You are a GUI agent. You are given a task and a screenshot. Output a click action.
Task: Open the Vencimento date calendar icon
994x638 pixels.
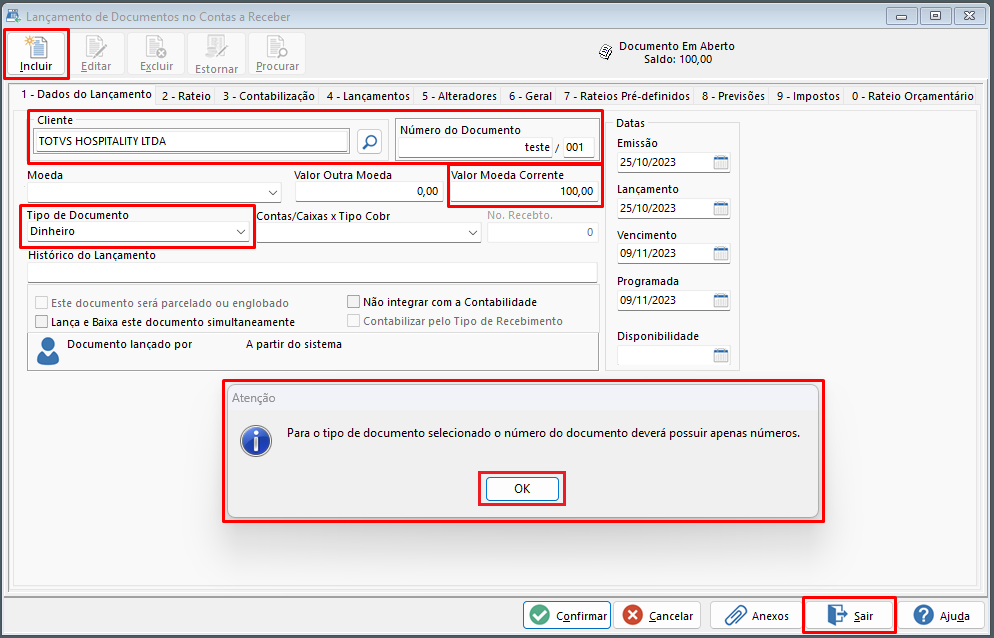[x=721, y=254]
